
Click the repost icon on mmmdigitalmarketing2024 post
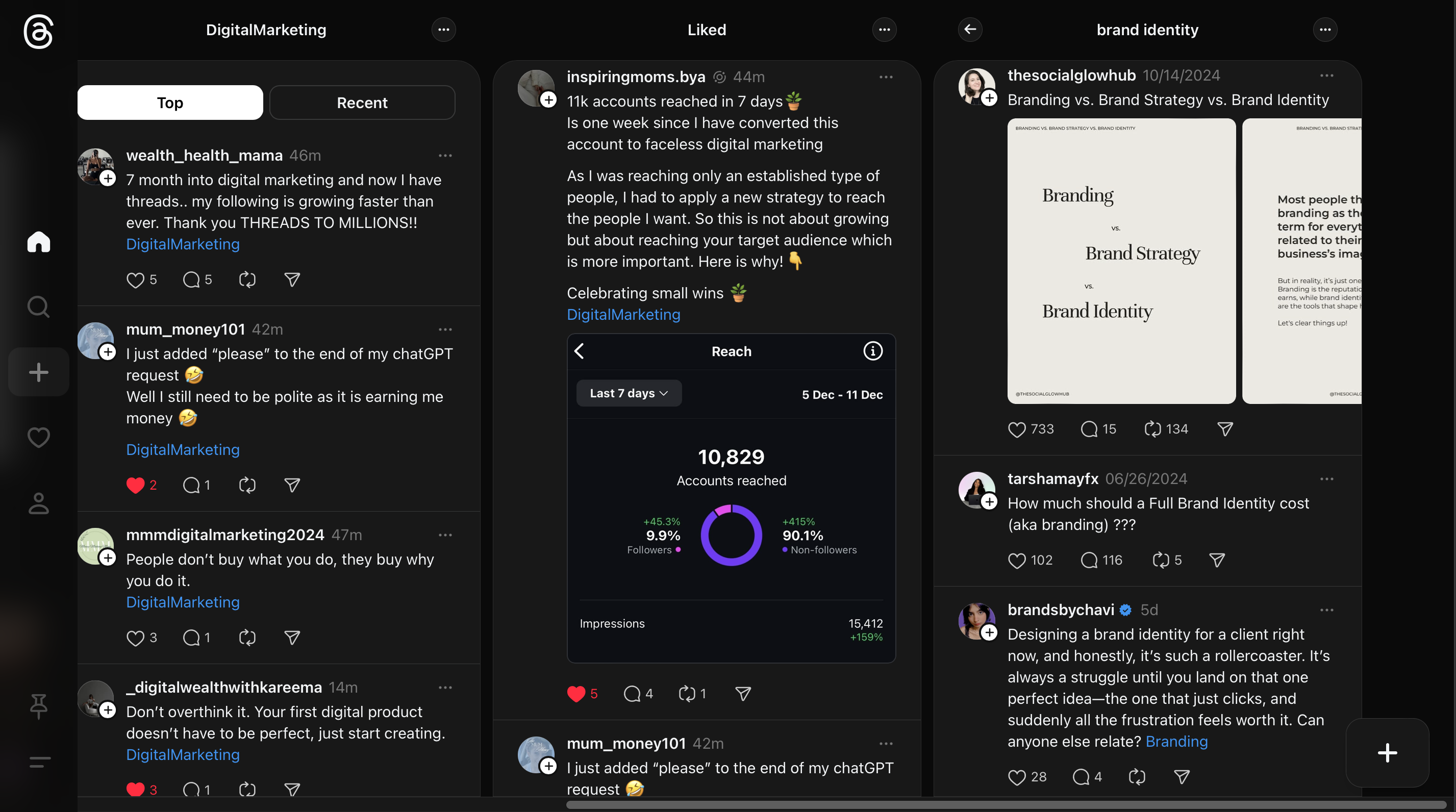pyautogui.click(x=247, y=637)
